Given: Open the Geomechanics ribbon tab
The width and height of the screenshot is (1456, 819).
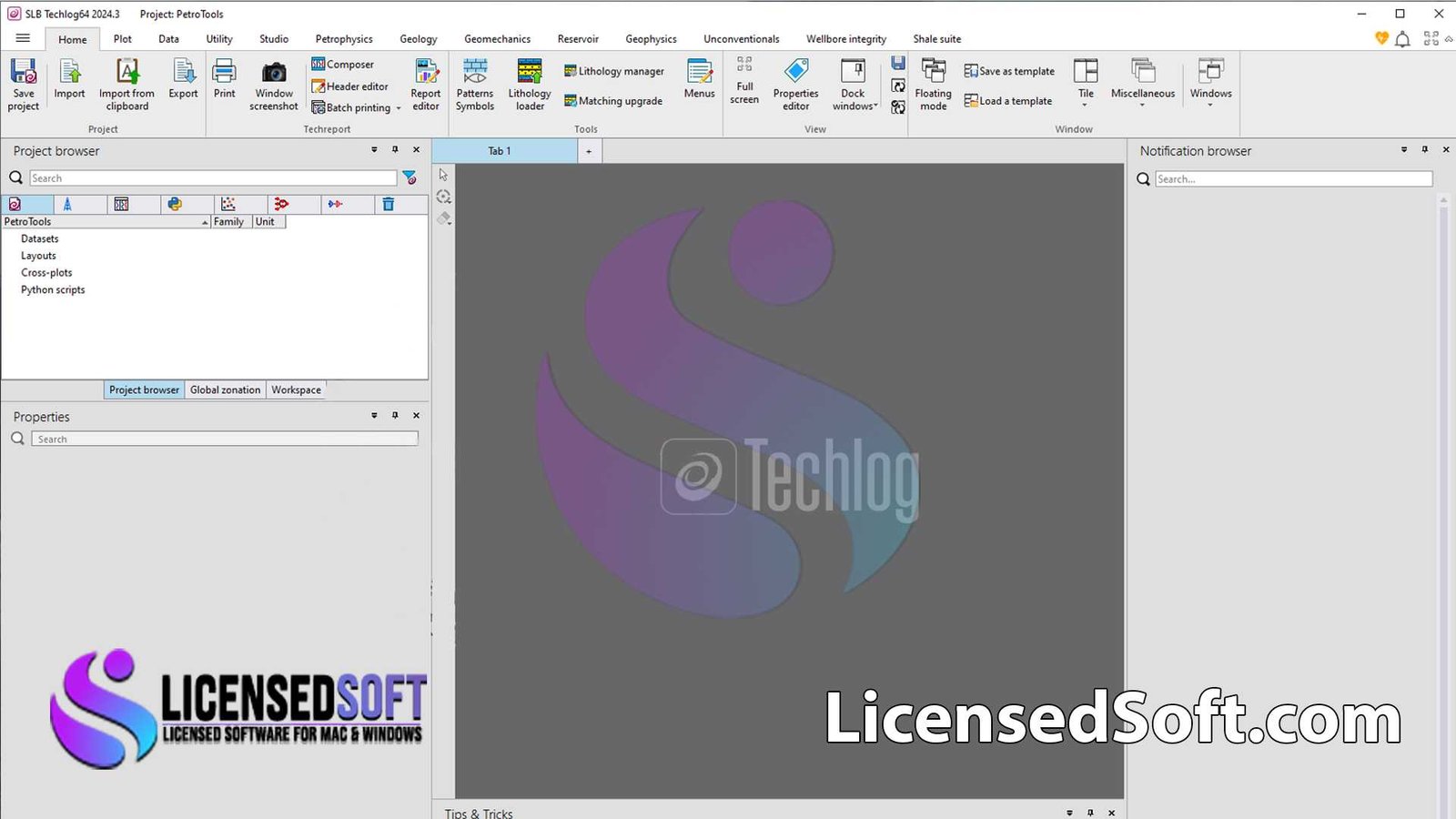Looking at the screenshot, I should (x=497, y=39).
